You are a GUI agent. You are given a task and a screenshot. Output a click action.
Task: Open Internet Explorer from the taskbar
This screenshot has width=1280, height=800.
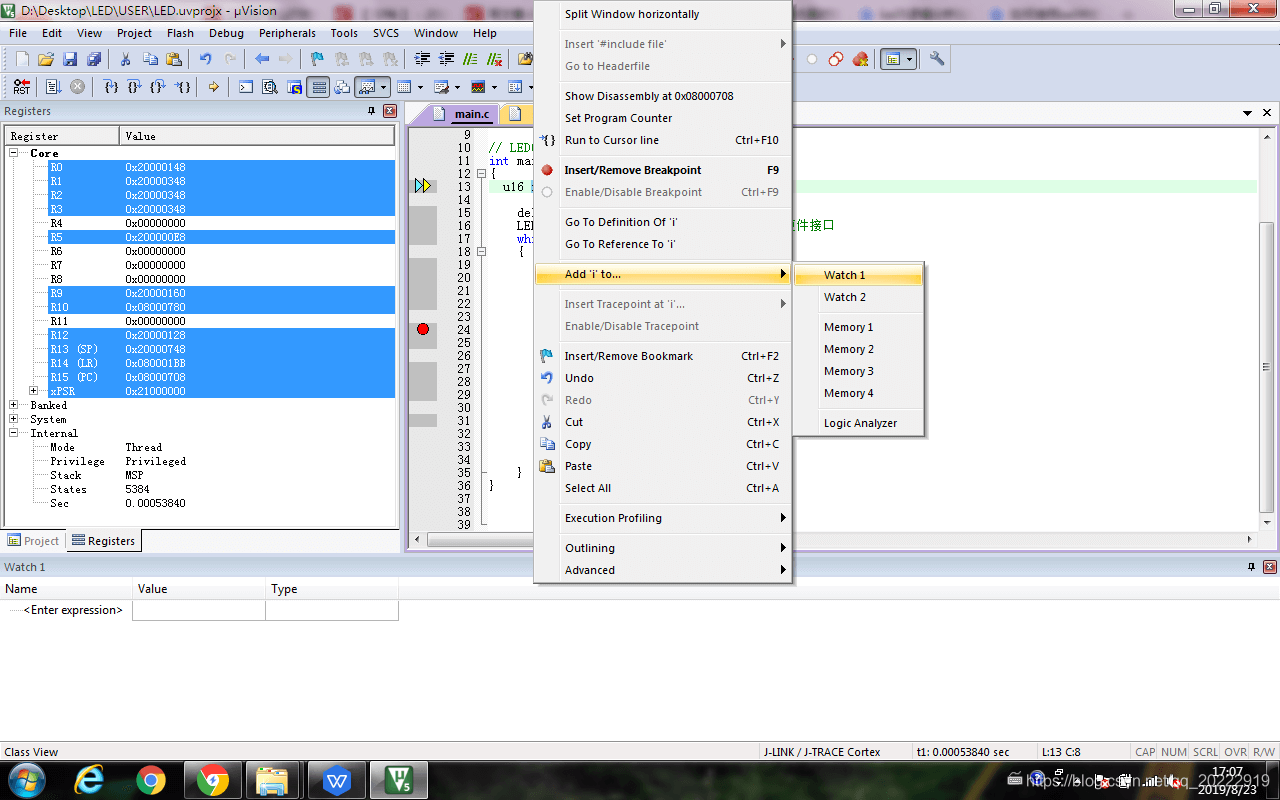click(x=90, y=779)
